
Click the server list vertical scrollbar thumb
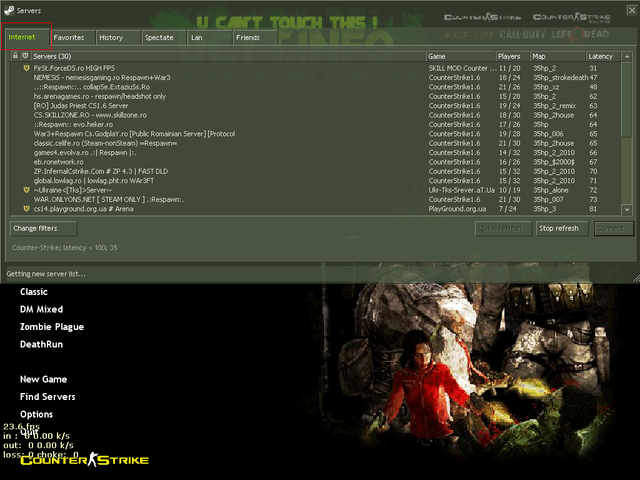pyautogui.click(x=627, y=100)
